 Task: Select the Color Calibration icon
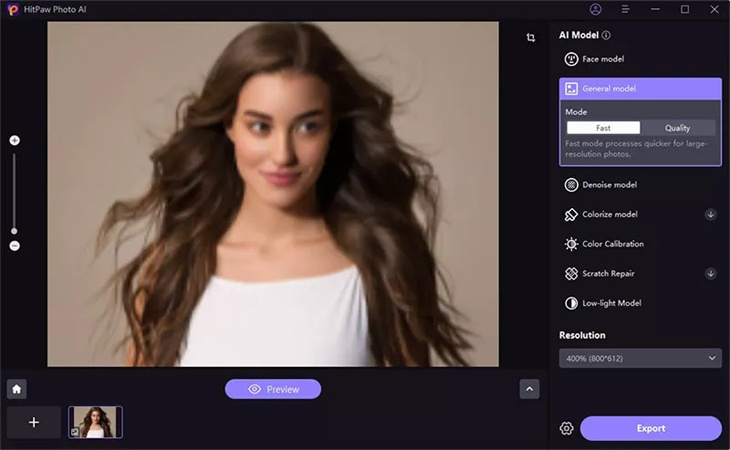tap(571, 244)
